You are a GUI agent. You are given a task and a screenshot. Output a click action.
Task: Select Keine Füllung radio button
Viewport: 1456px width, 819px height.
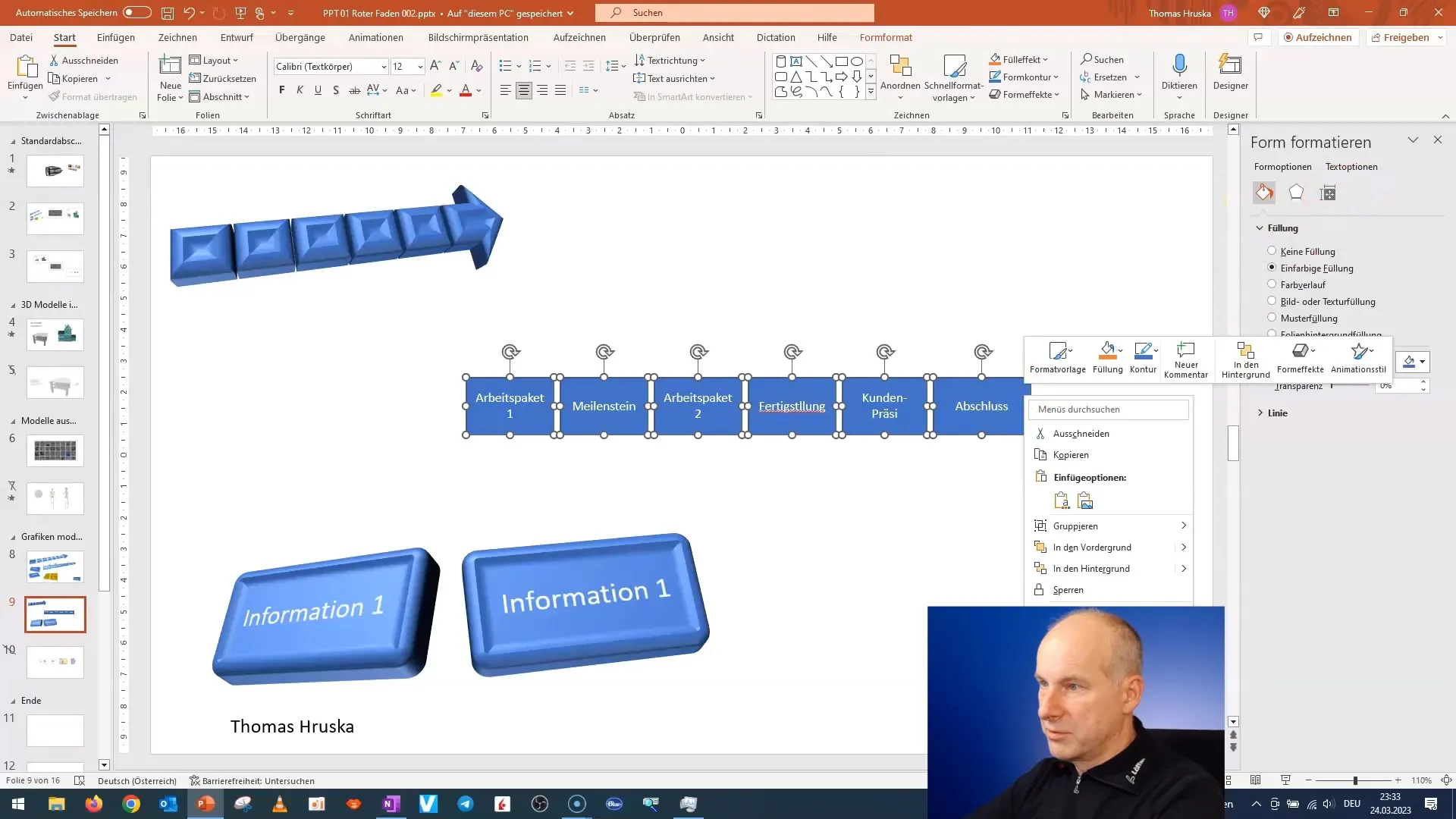point(1271,251)
